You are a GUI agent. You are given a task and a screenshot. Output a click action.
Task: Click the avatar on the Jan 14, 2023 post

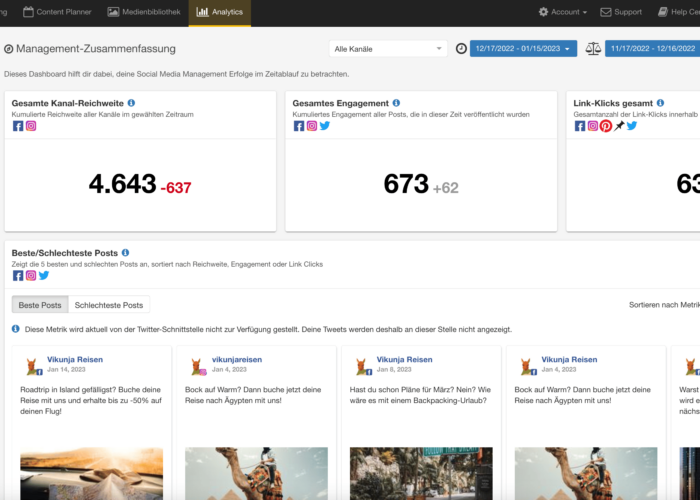tap(33, 366)
